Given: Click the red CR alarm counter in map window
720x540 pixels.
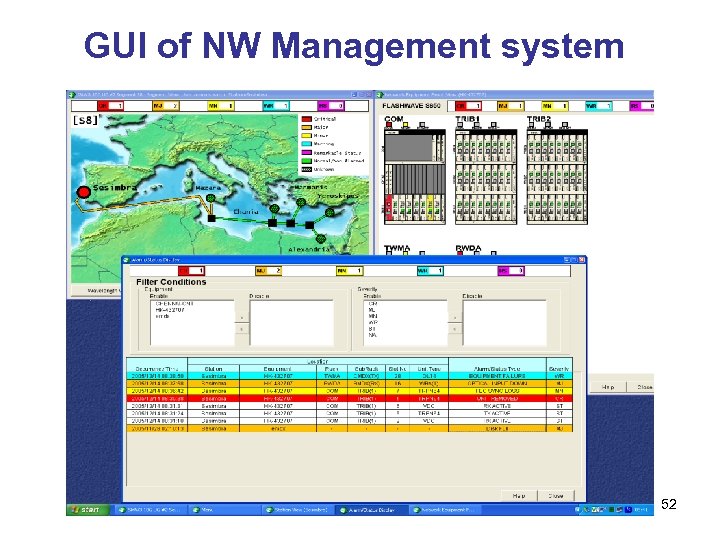Looking at the screenshot, I should pos(111,106).
